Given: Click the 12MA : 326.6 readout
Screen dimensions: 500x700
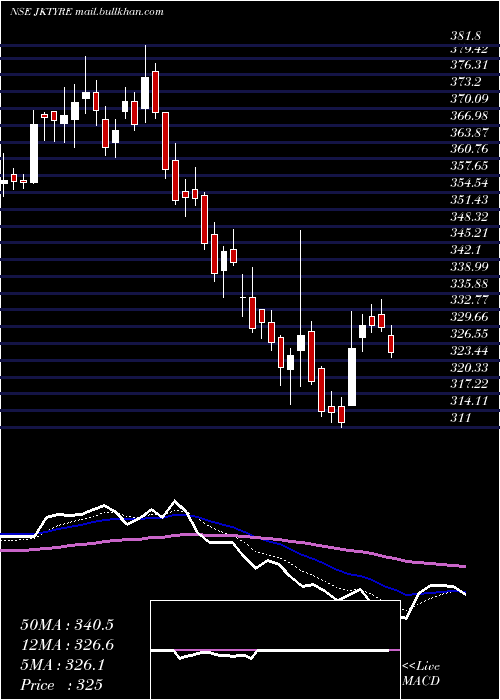Looking at the screenshot, I should point(67,645).
